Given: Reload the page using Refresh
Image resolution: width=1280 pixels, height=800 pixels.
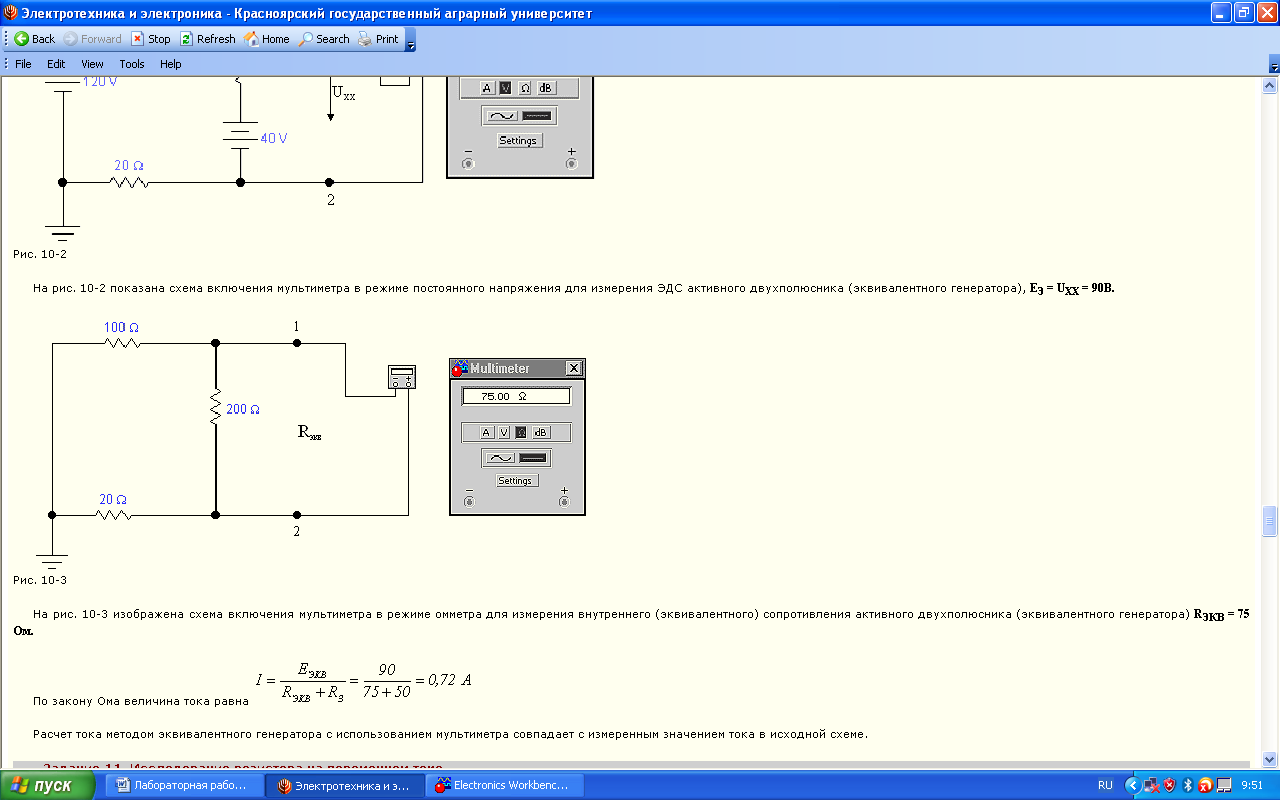Looking at the screenshot, I should 208,39.
